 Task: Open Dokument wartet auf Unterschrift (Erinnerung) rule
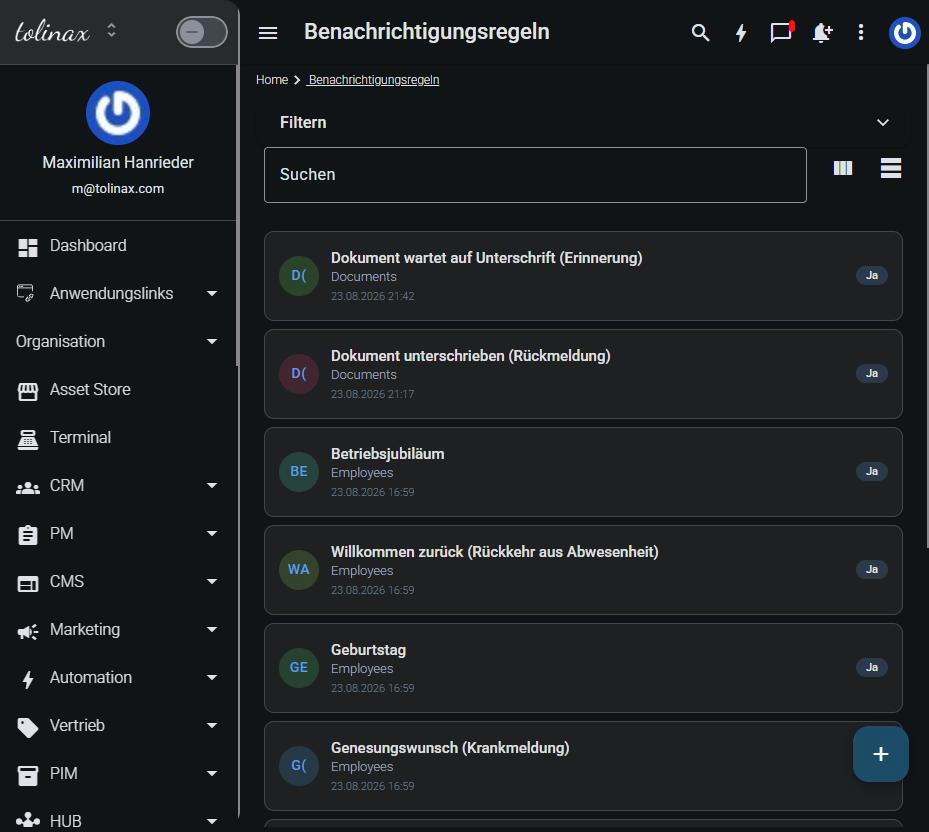[583, 276]
